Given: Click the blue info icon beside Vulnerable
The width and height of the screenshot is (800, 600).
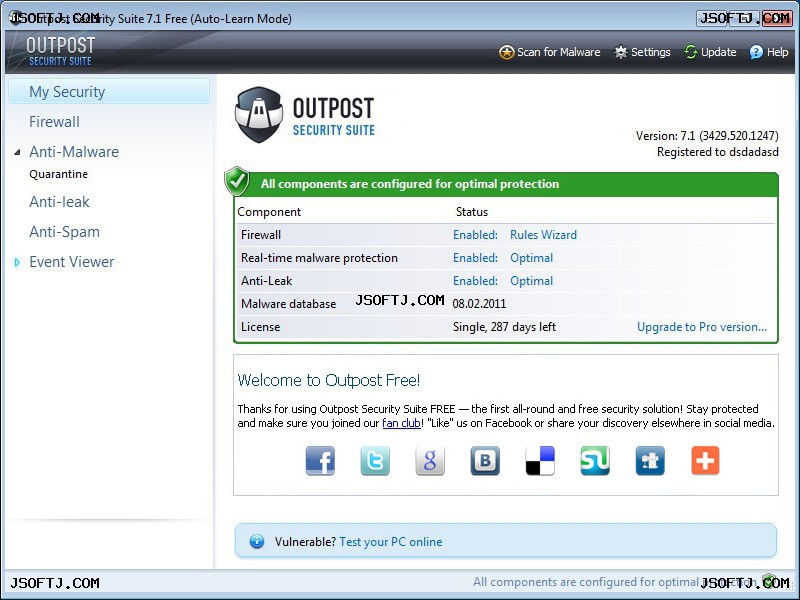Looking at the screenshot, I should click(x=257, y=541).
